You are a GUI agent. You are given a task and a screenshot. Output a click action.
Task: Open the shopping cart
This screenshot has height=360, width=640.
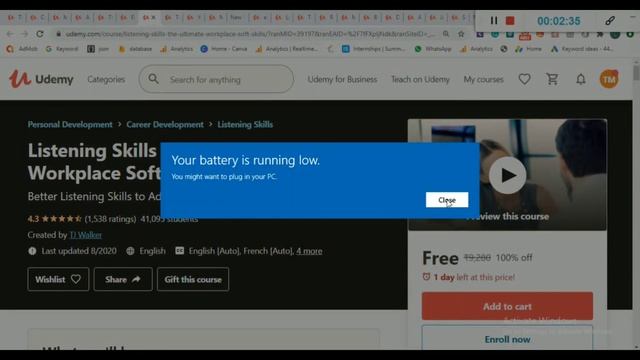coord(552,79)
